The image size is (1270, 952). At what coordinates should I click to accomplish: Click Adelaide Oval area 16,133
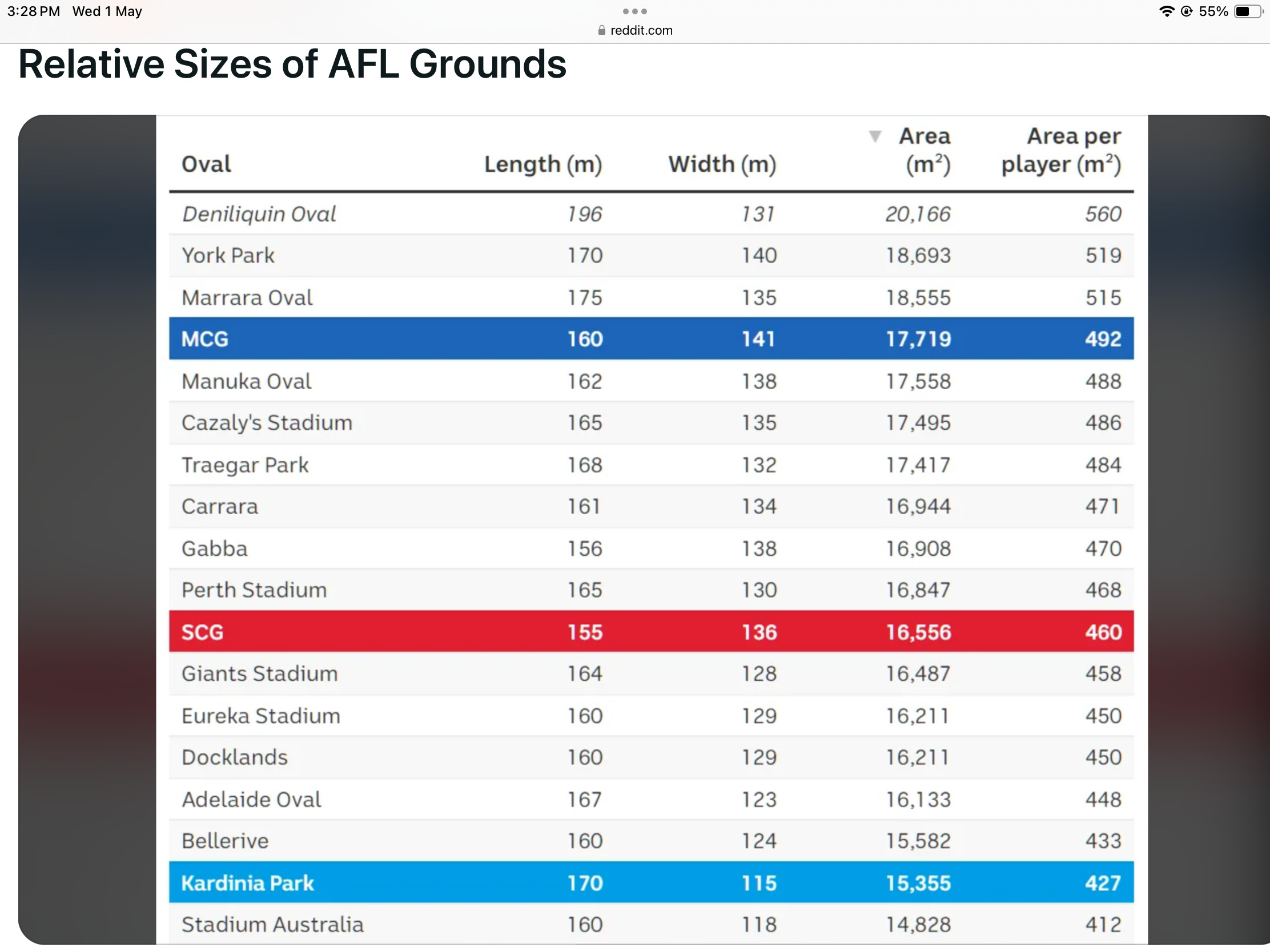pos(918,800)
